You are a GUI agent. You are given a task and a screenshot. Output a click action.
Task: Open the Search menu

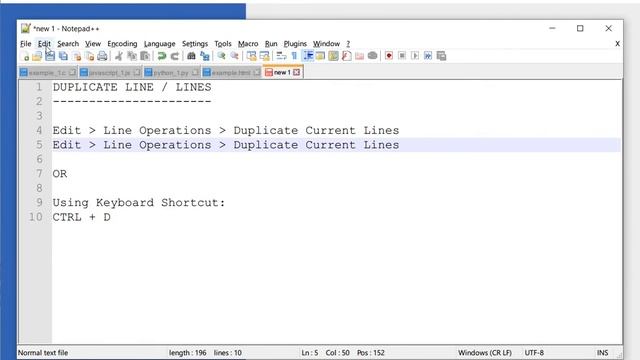tap(68, 44)
